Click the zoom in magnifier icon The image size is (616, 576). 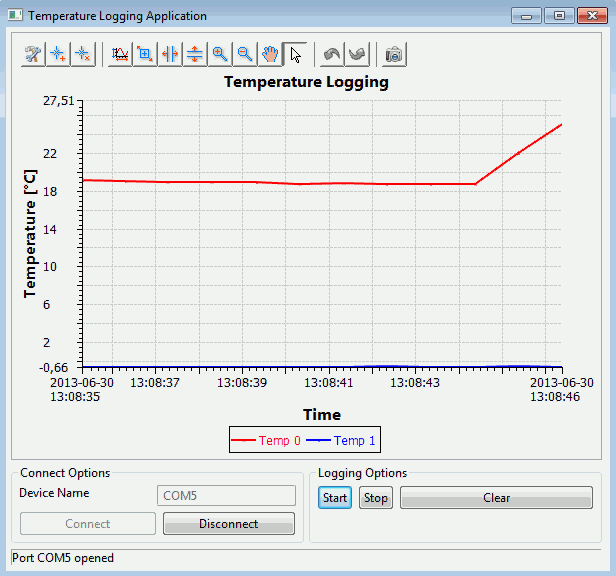click(x=220, y=55)
